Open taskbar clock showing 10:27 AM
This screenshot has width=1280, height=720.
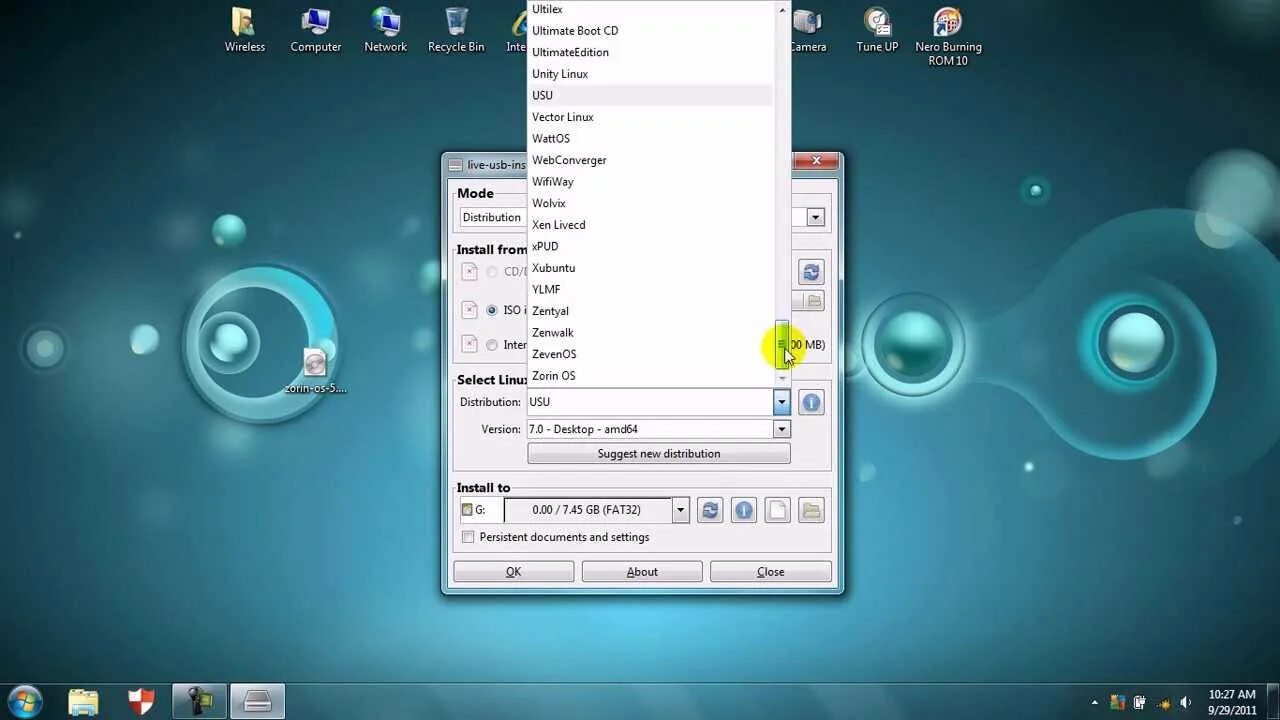[1231, 702]
